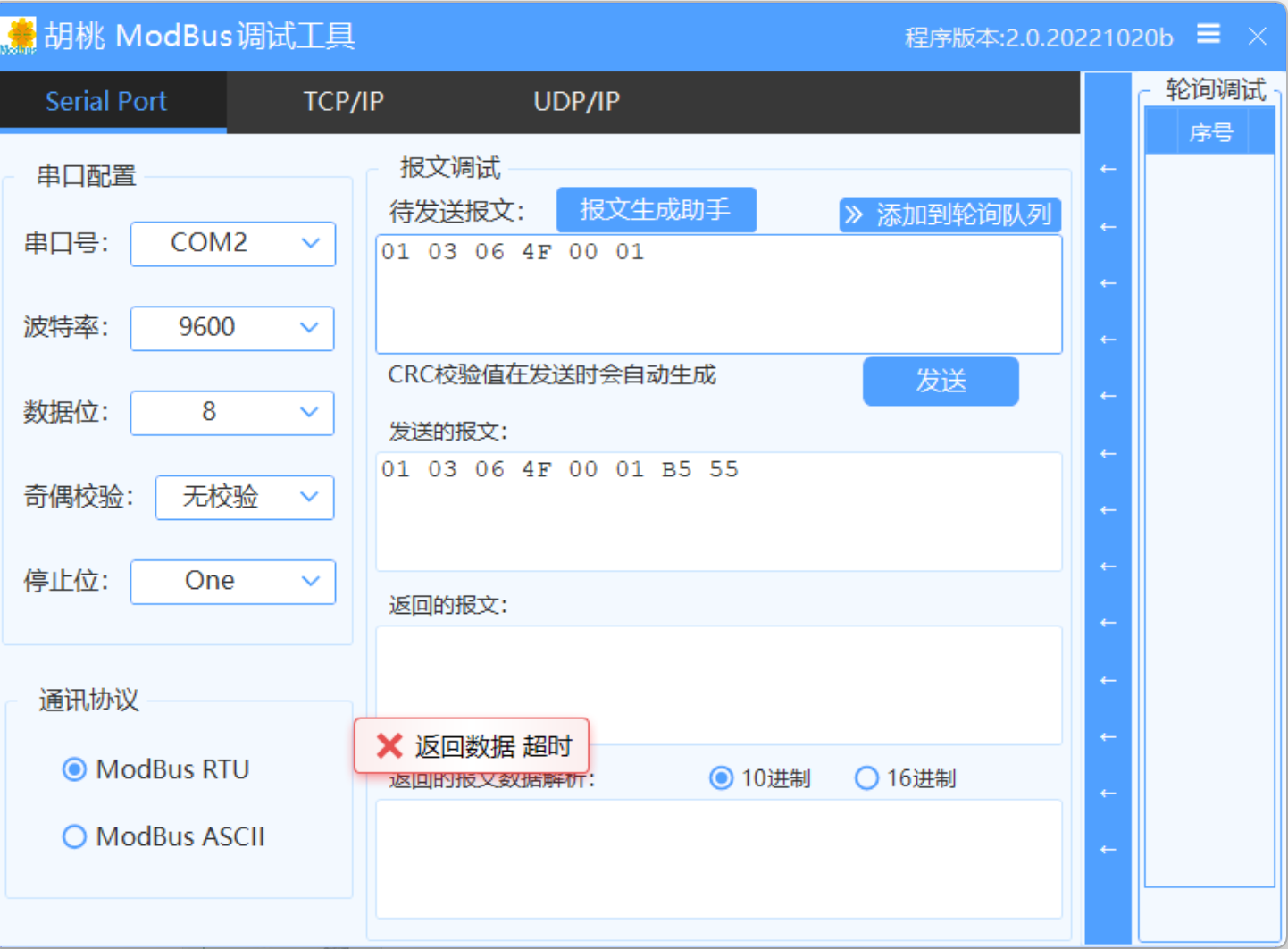Click the bottommost left arrow in blue strip
Image resolution: width=1288 pixels, height=949 pixels.
tap(1108, 849)
